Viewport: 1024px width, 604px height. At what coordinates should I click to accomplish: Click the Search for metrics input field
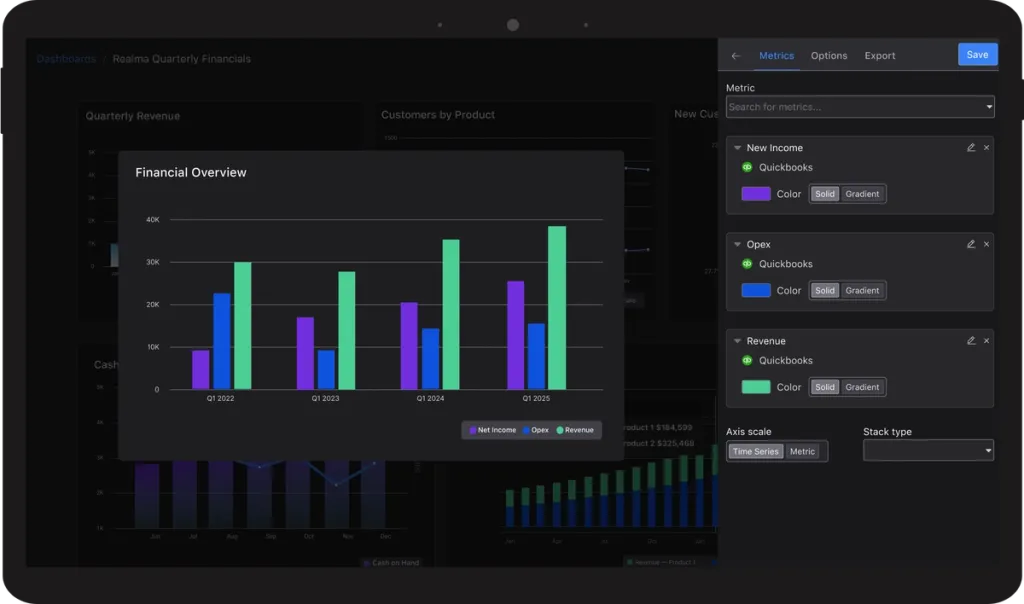click(x=860, y=107)
